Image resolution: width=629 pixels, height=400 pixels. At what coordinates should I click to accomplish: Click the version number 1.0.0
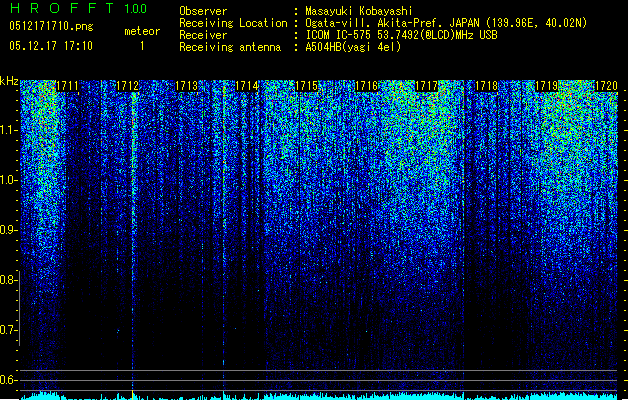click(135, 8)
